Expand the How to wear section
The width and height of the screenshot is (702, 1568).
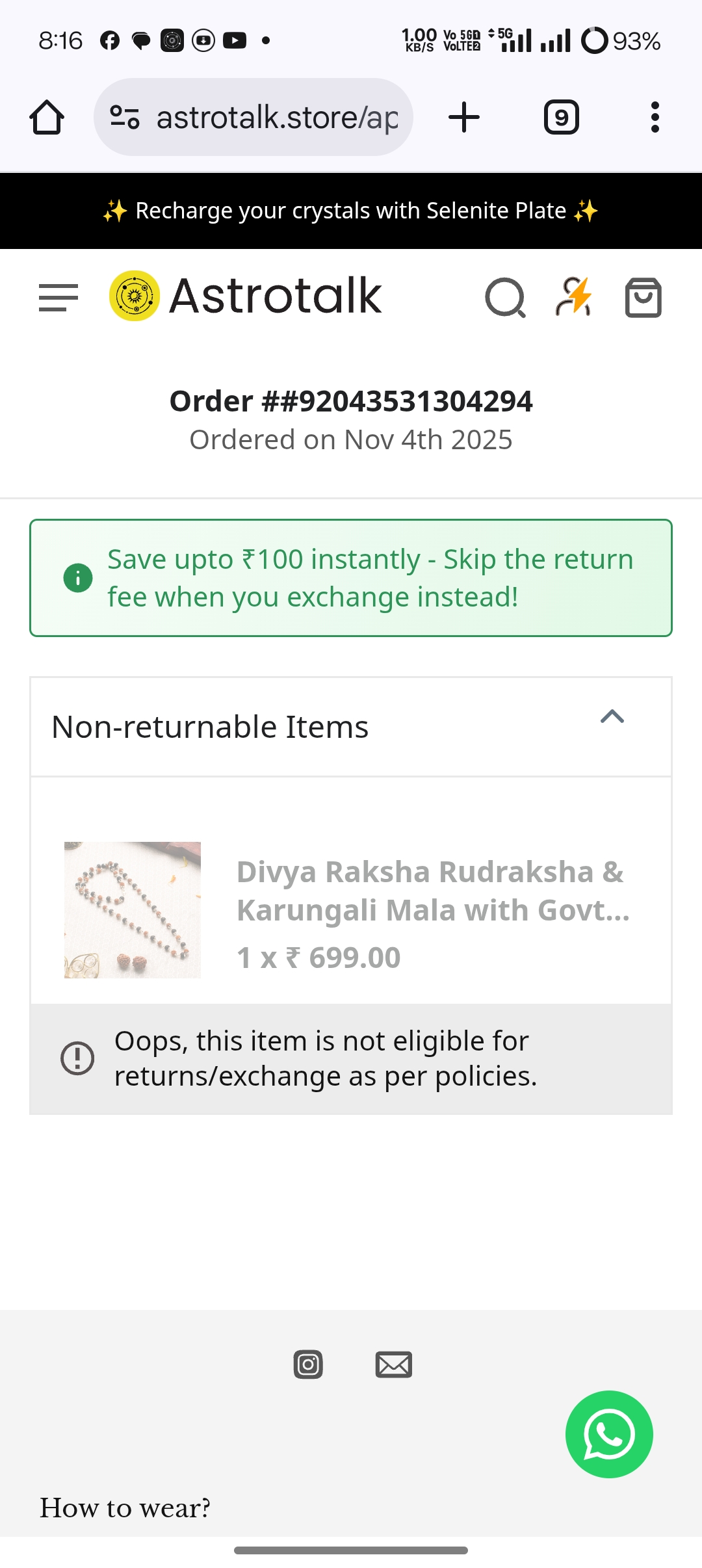pos(125,1508)
